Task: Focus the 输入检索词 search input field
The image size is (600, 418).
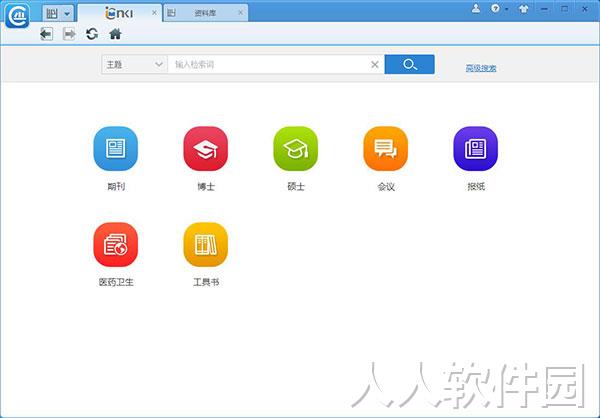Action: pos(268,64)
